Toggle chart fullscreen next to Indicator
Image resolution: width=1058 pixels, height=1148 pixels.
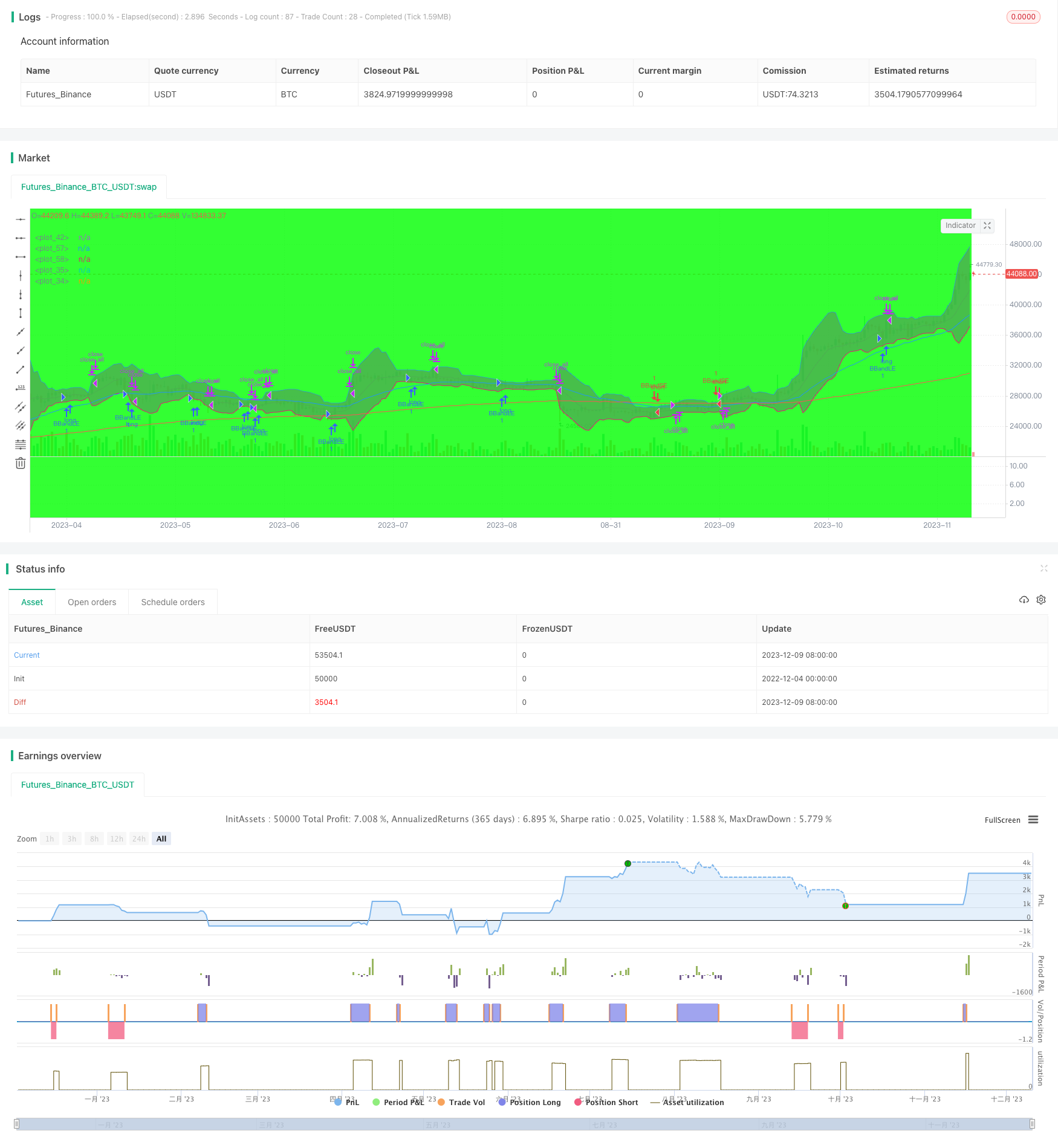point(987,225)
